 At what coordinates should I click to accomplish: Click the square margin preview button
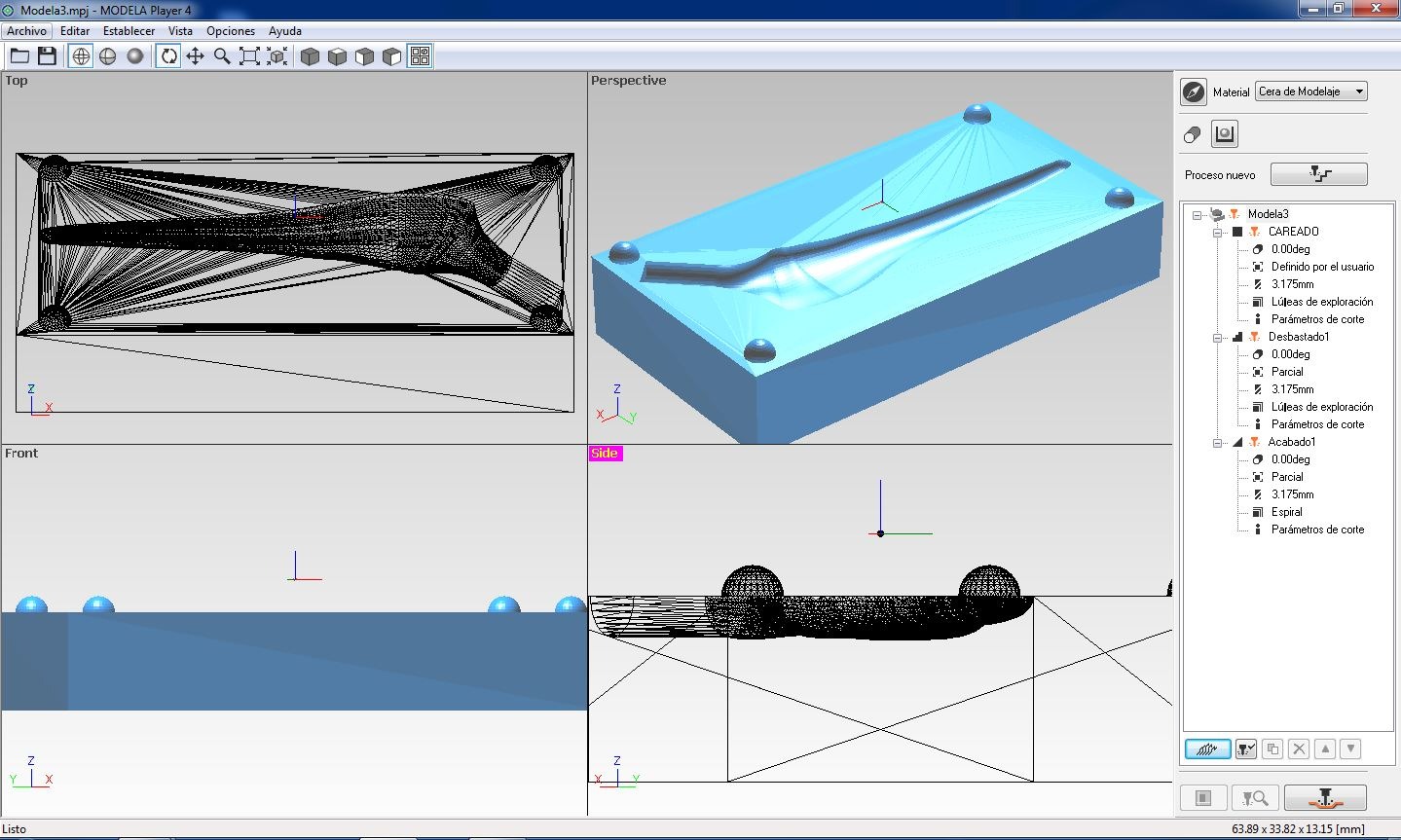1203,798
